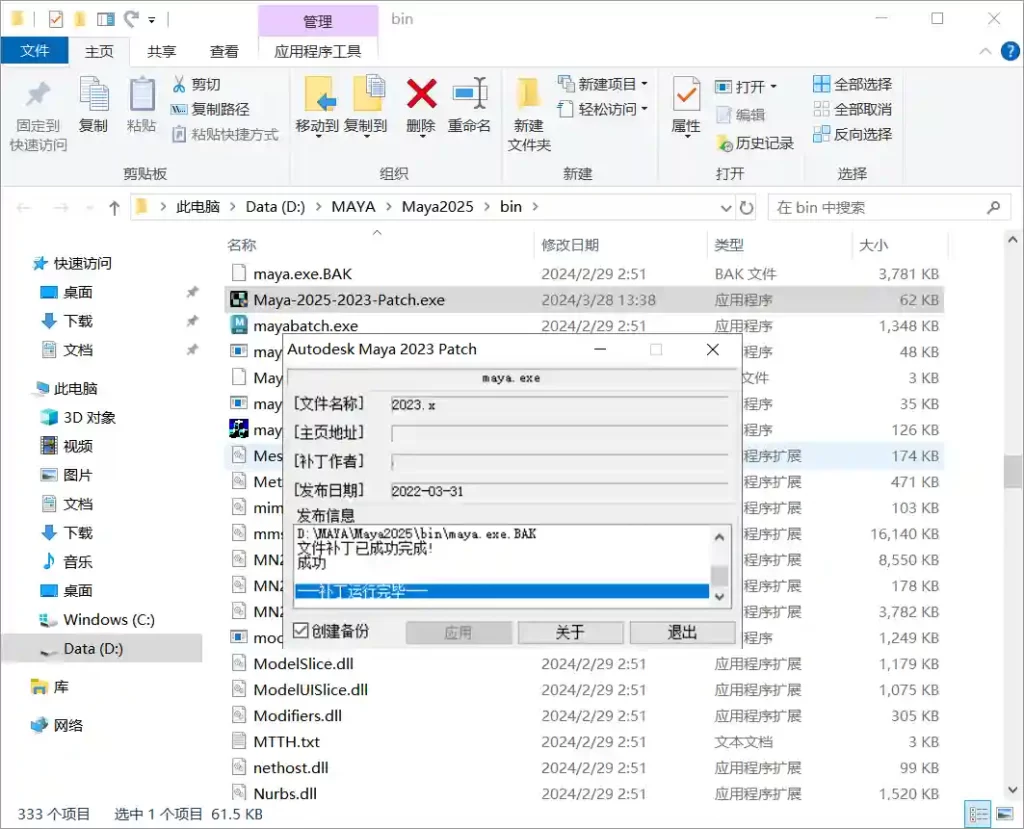Click the refresh icon beside the address bar
This screenshot has width=1024, height=829.
[746, 208]
